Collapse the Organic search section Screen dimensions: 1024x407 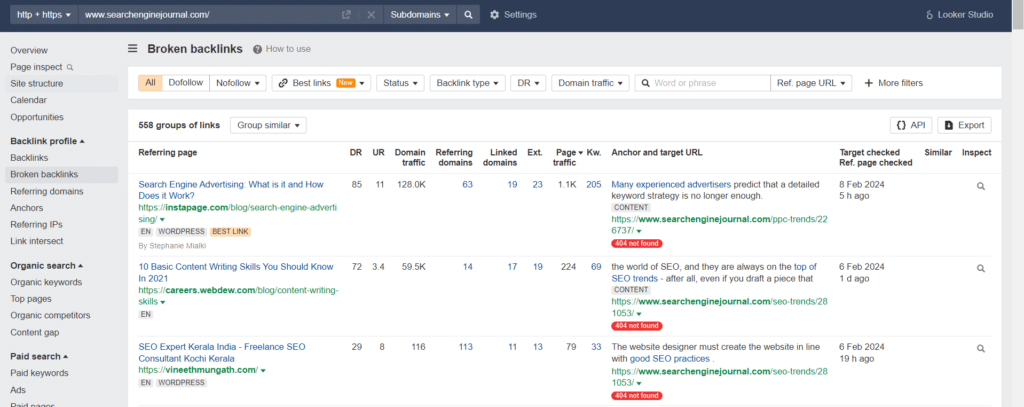click(x=47, y=265)
